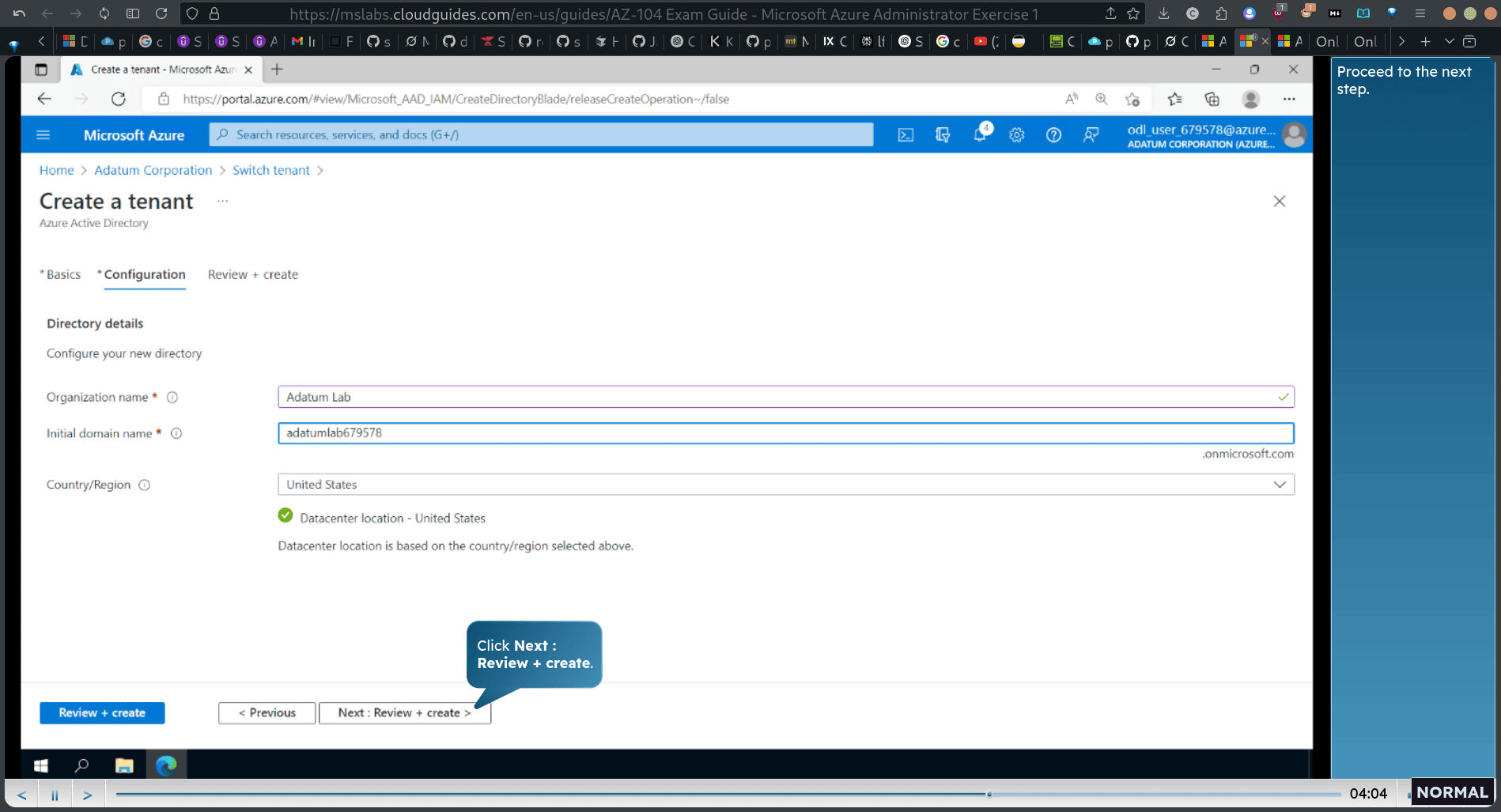Close the Create a tenant browser tab
The image size is (1501, 812).
[x=248, y=70]
